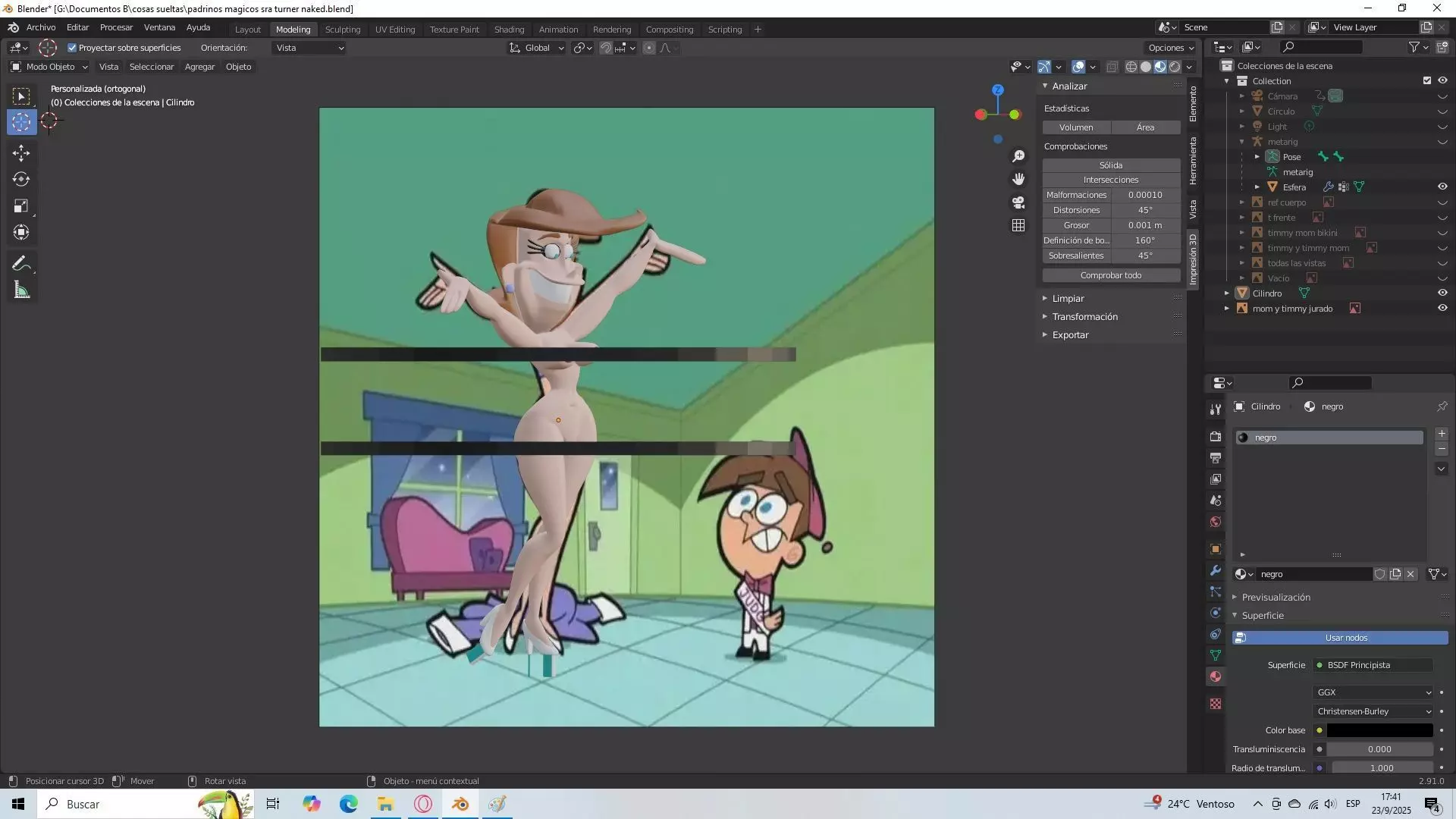Click the viewport zoom magnifier icon
Viewport: 1456px width, 819px height.
1018,156
